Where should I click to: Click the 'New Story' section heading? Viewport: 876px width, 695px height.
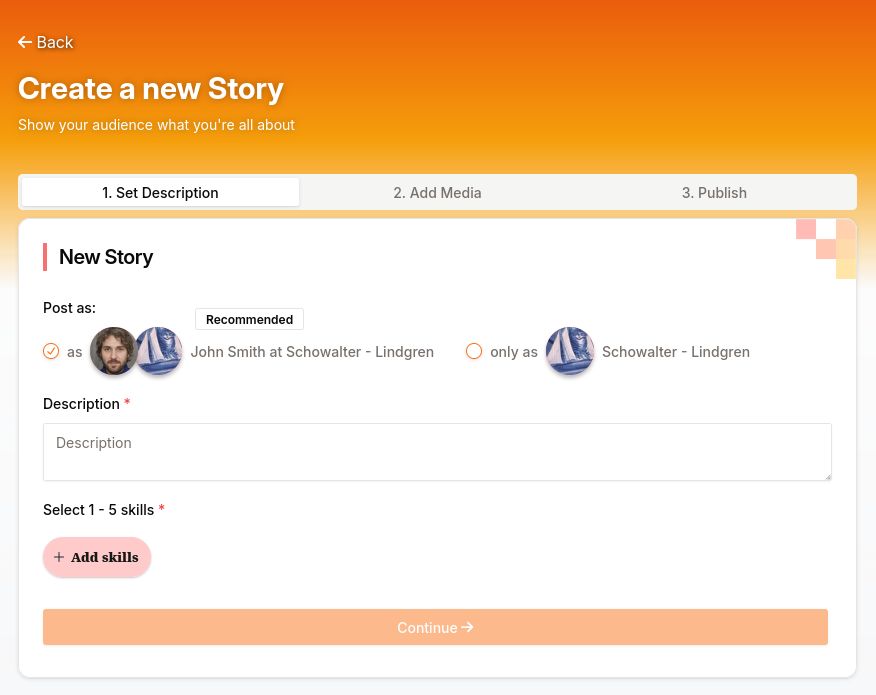(106, 257)
